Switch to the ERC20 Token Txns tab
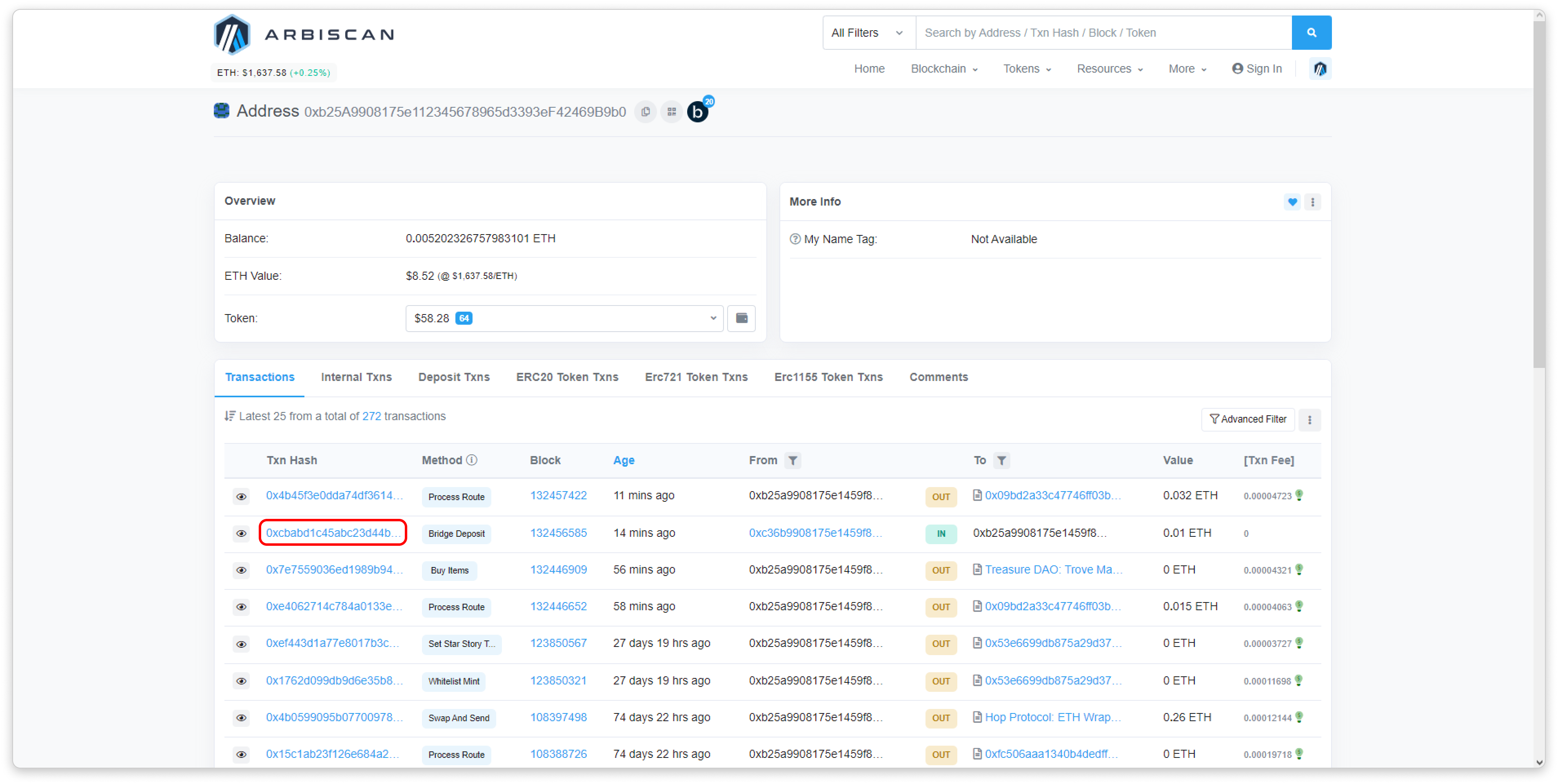Viewport: 1558px width, 784px height. (x=567, y=376)
